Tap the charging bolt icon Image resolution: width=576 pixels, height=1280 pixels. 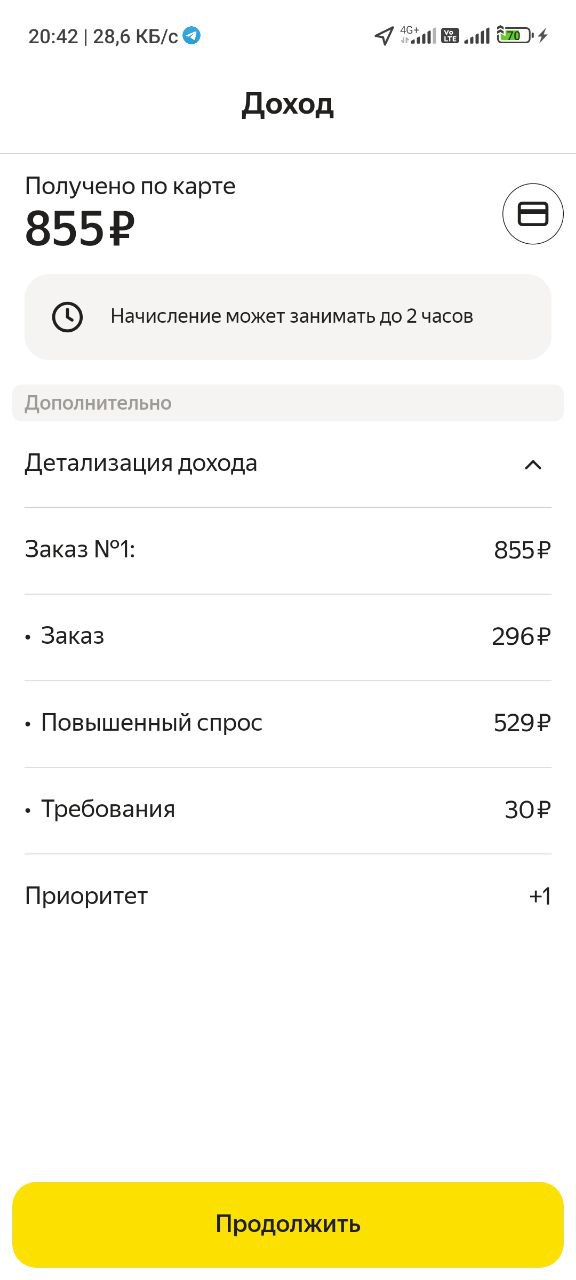pyautogui.click(x=543, y=36)
